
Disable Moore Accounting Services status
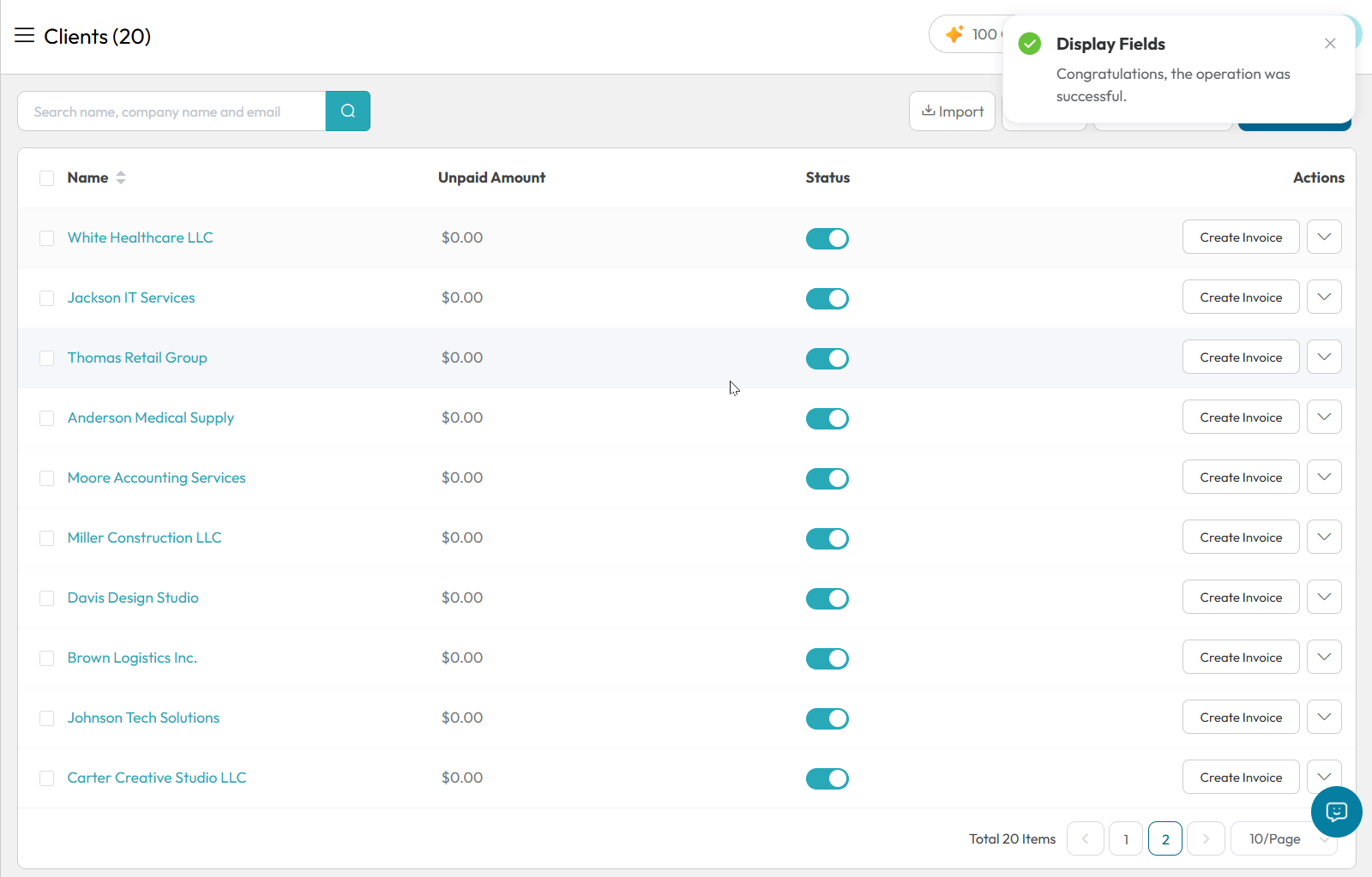click(x=827, y=478)
